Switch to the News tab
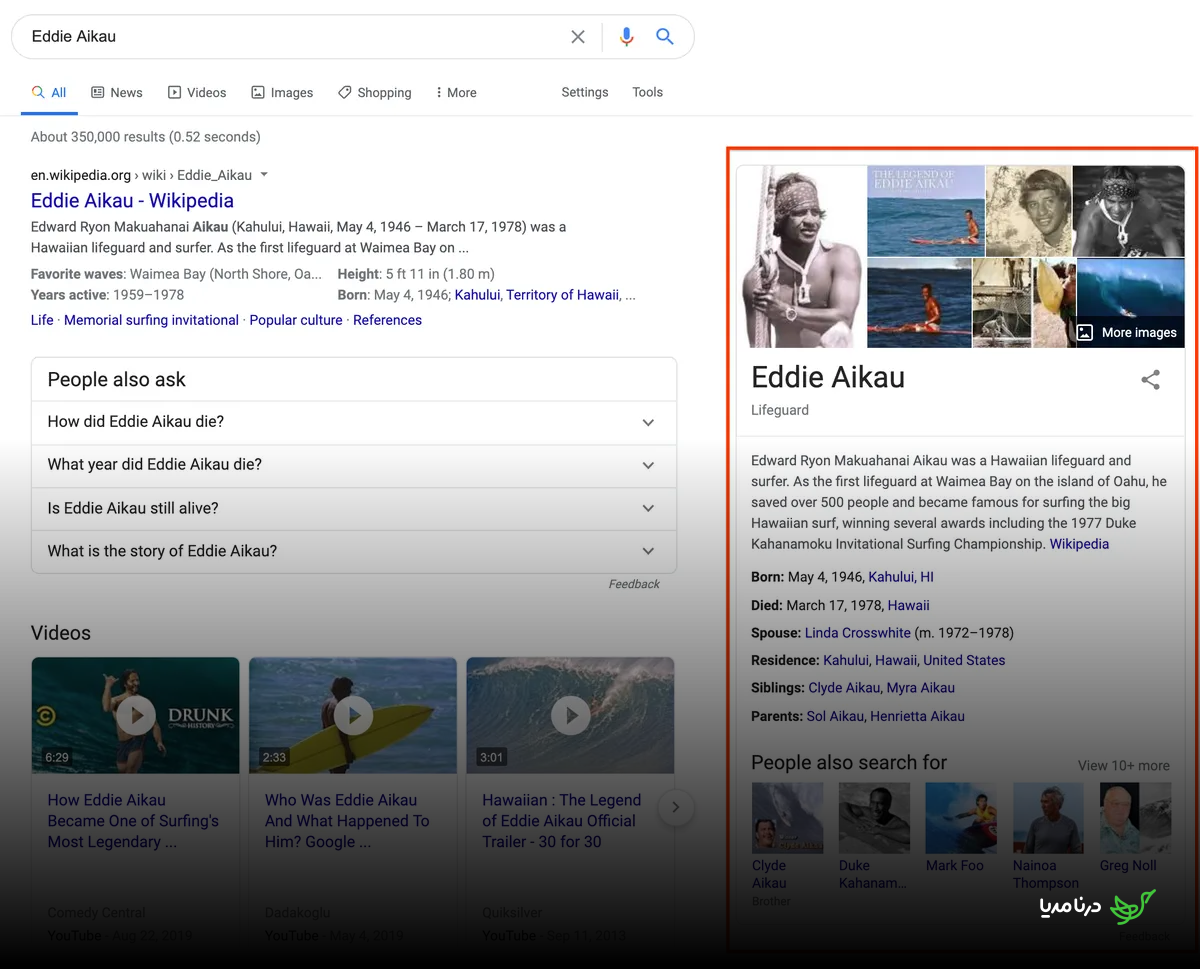Viewport: 1200px width, 969px height. pyautogui.click(x=117, y=92)
